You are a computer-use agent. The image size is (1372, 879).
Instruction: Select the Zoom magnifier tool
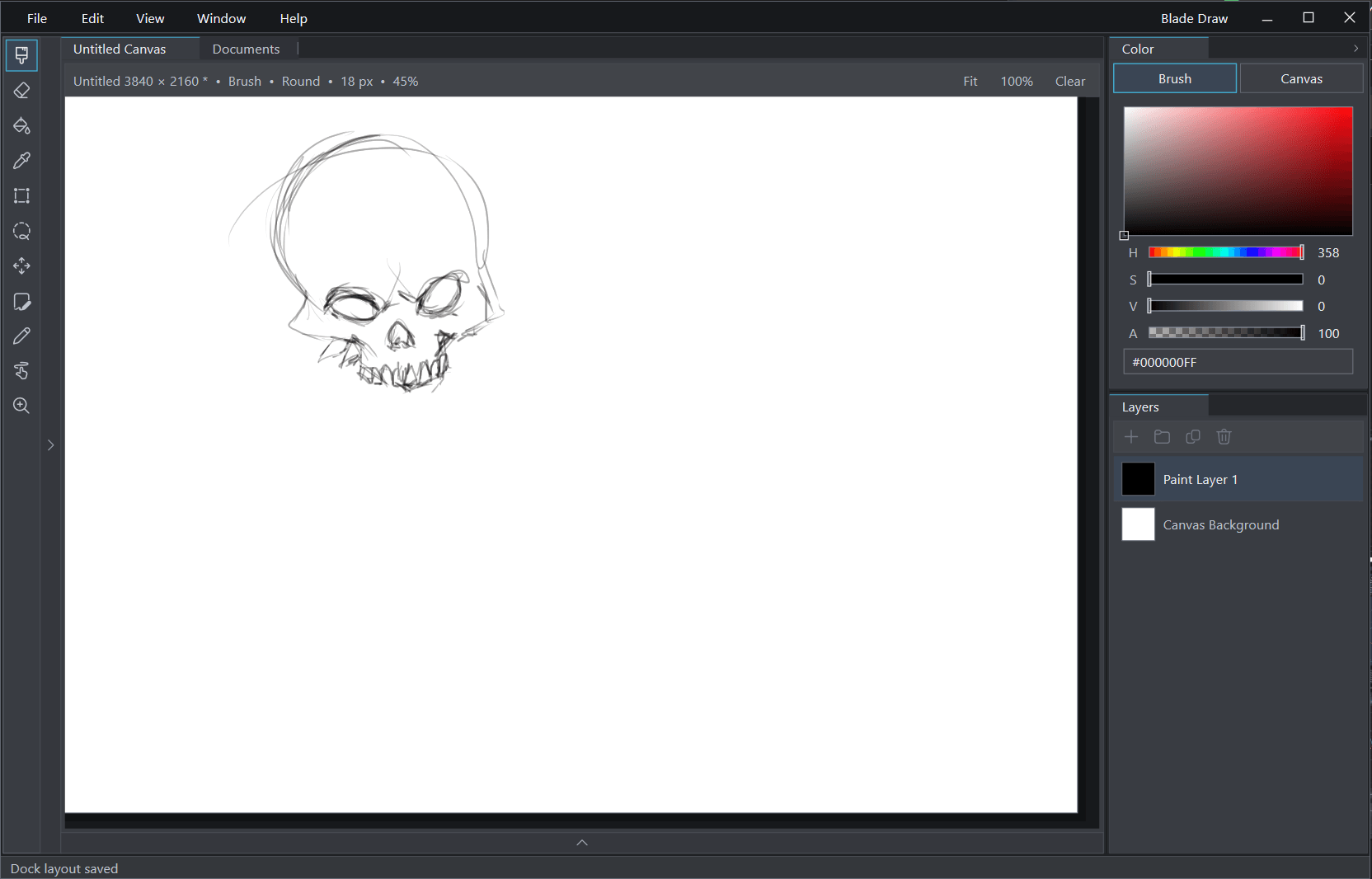coord(21,406)
